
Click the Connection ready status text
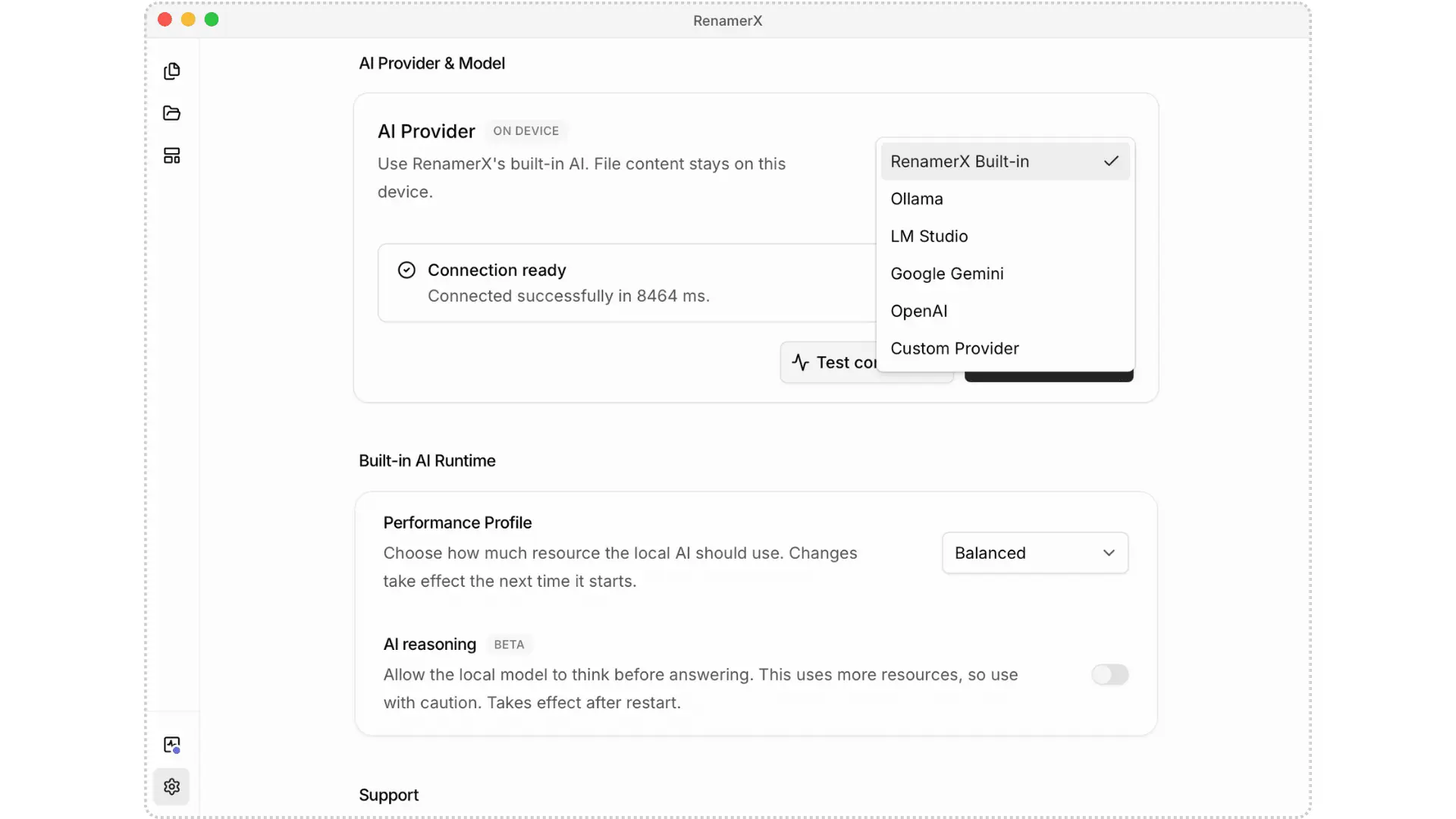point(497,270)
